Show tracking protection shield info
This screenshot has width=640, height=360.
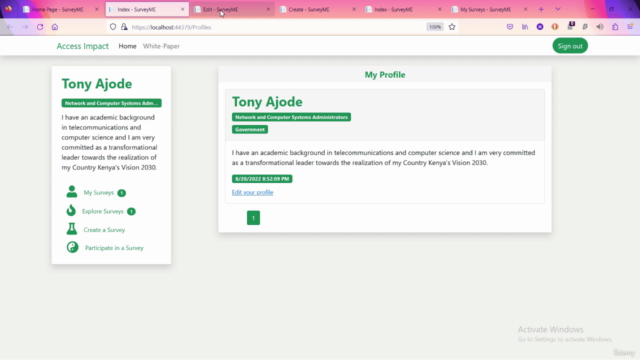point(113,27)
